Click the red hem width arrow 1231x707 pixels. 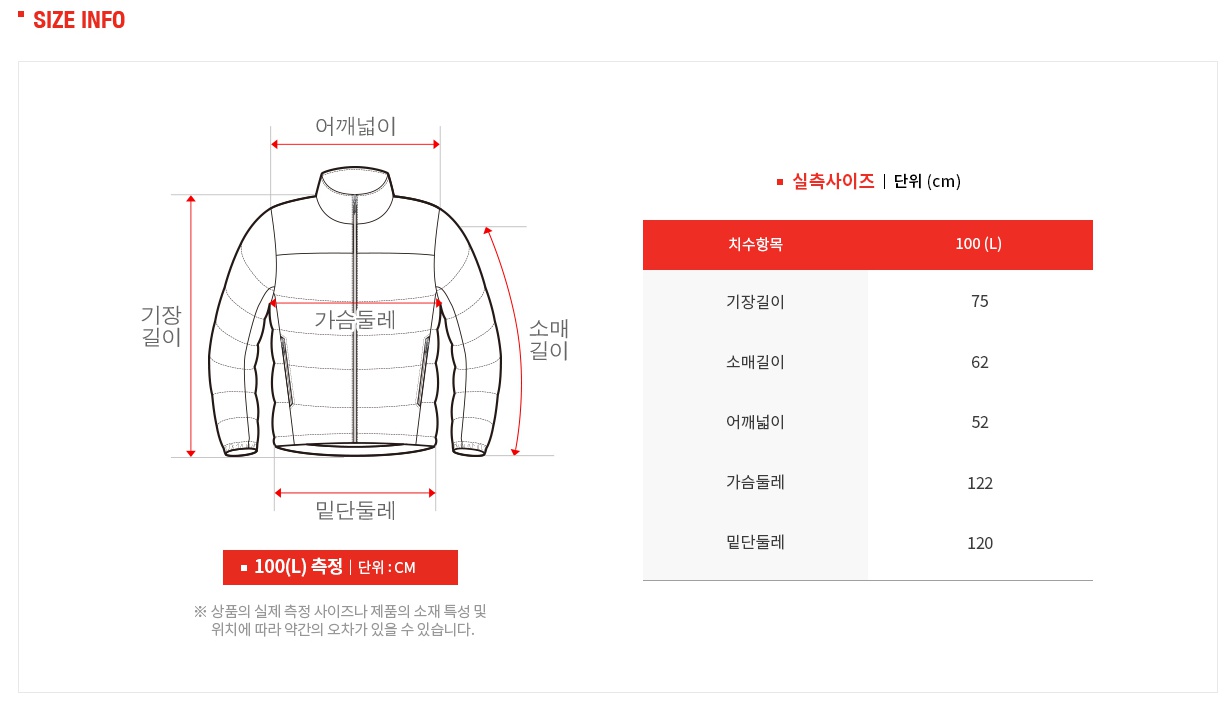point(355,493)
